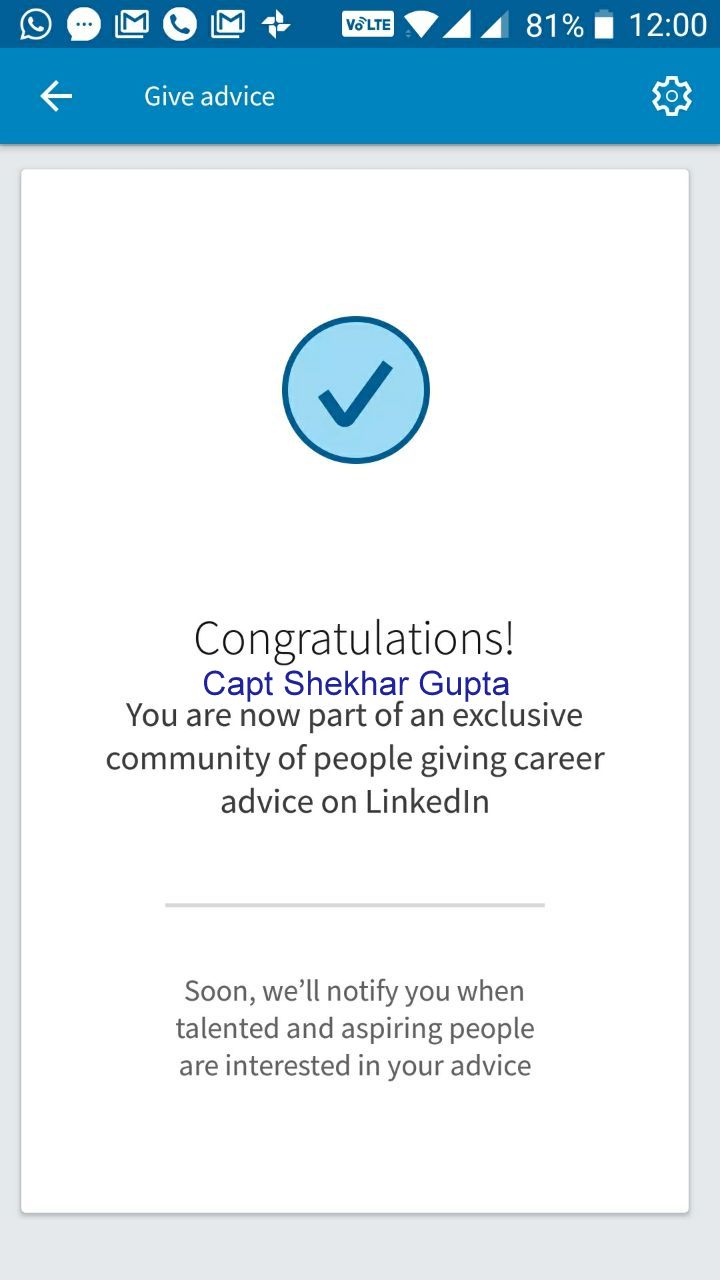
Task: Tap the Wi-Fi signal icon
Action: pyautogui.click(x=420, y=24)
